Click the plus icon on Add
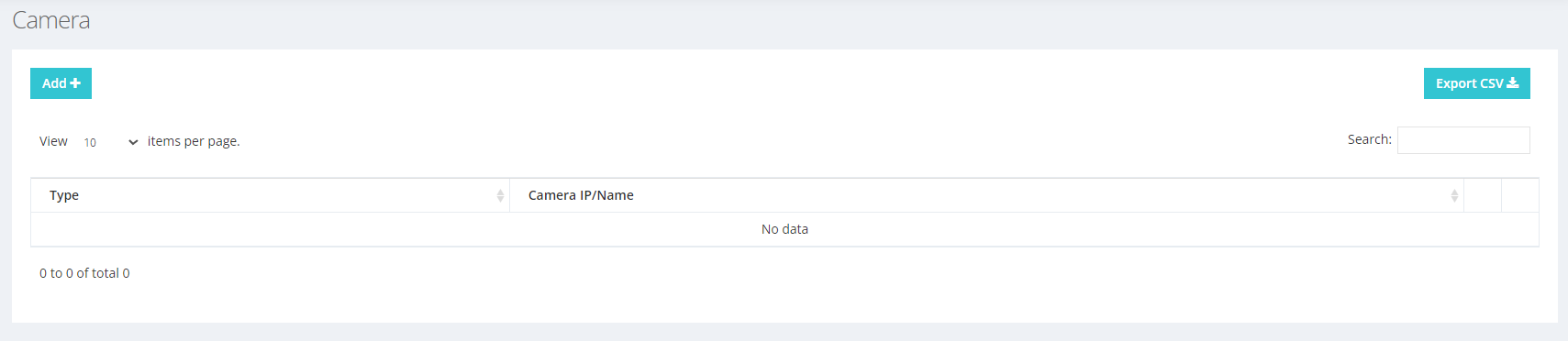1568x341 pixels. [x=75, y=83]
